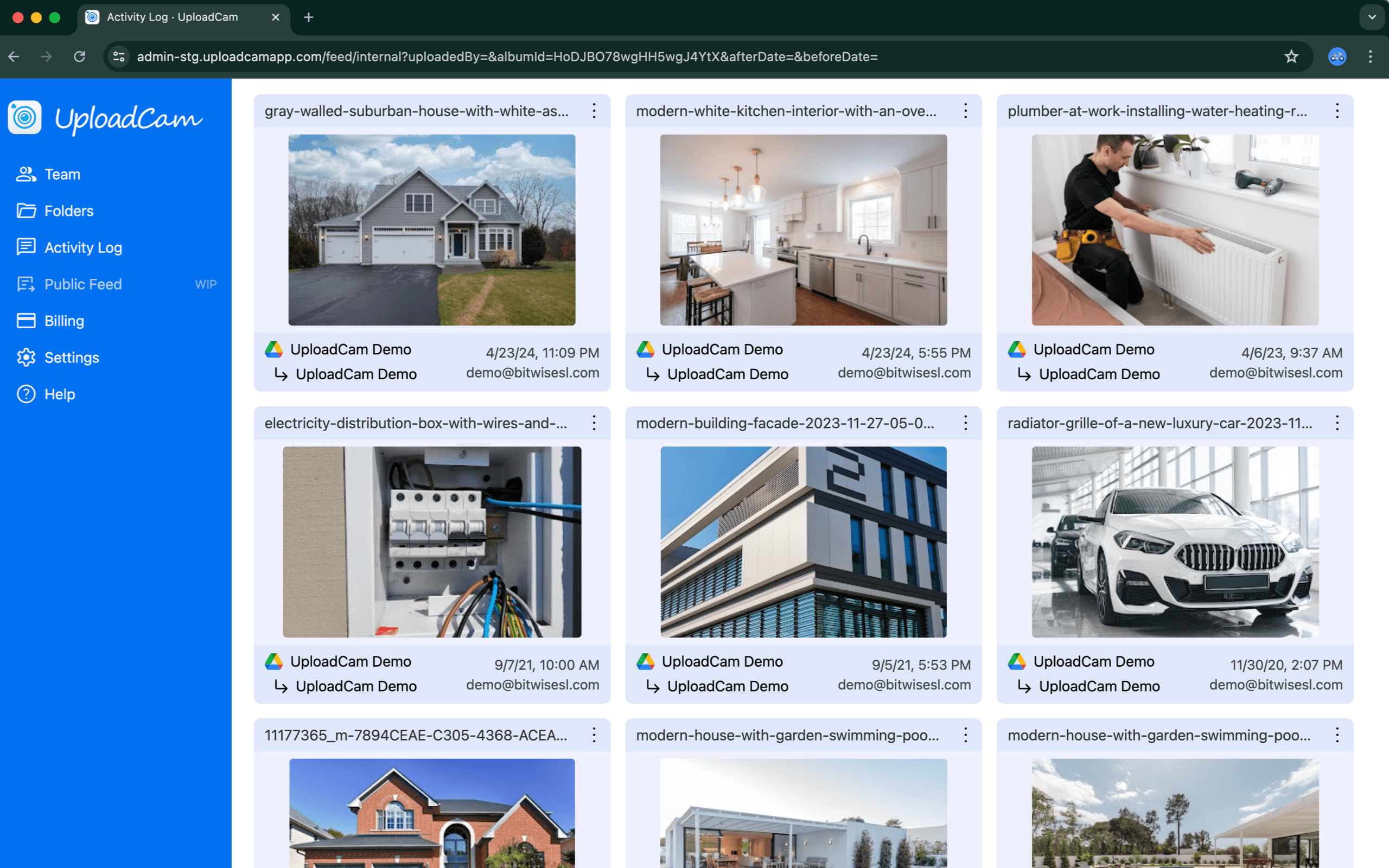Click Google Drive icon on gray-walled house card

click(274, 349)
